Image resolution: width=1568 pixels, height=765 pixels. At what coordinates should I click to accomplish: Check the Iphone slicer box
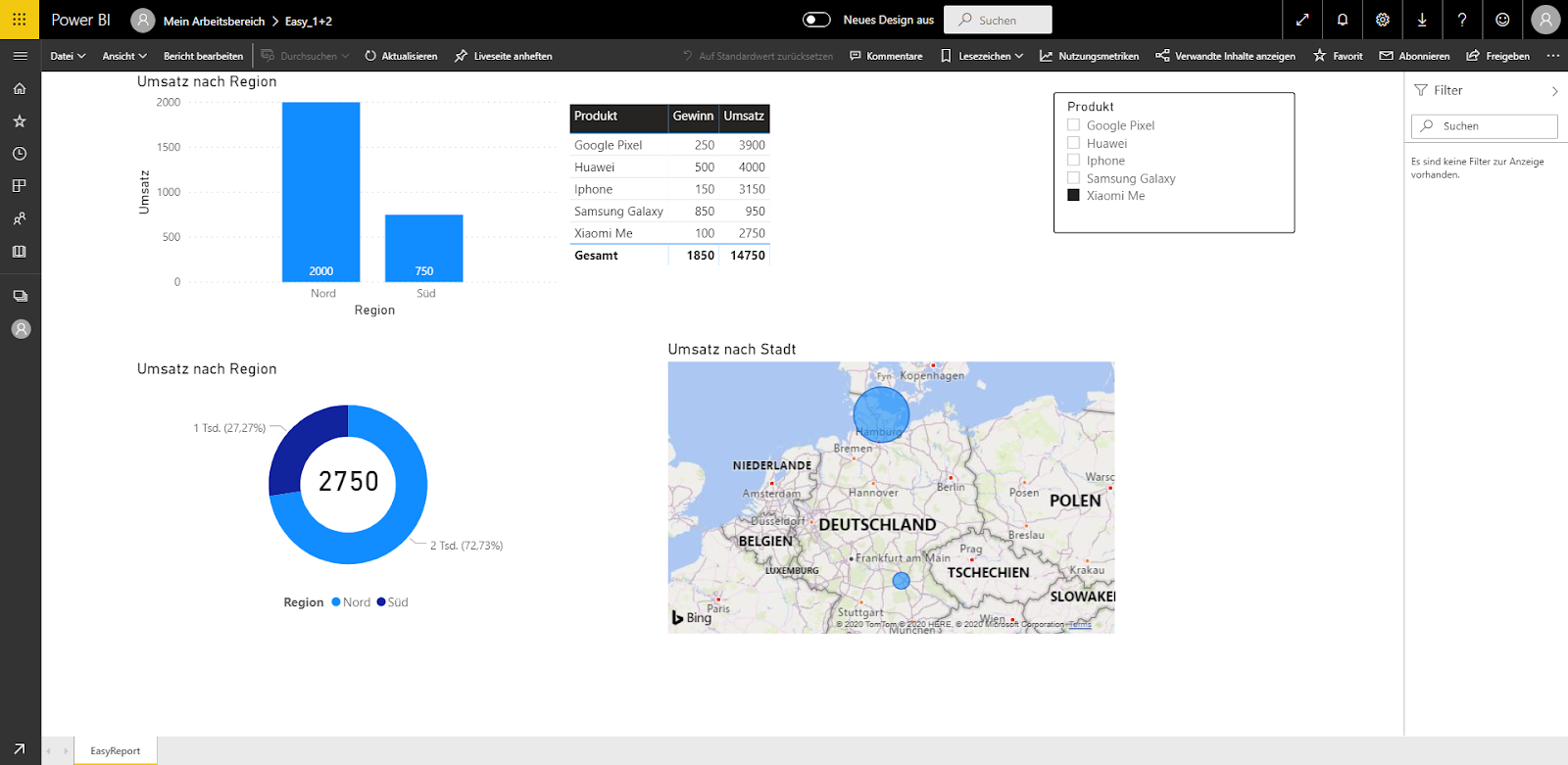tap(1073, 161)
